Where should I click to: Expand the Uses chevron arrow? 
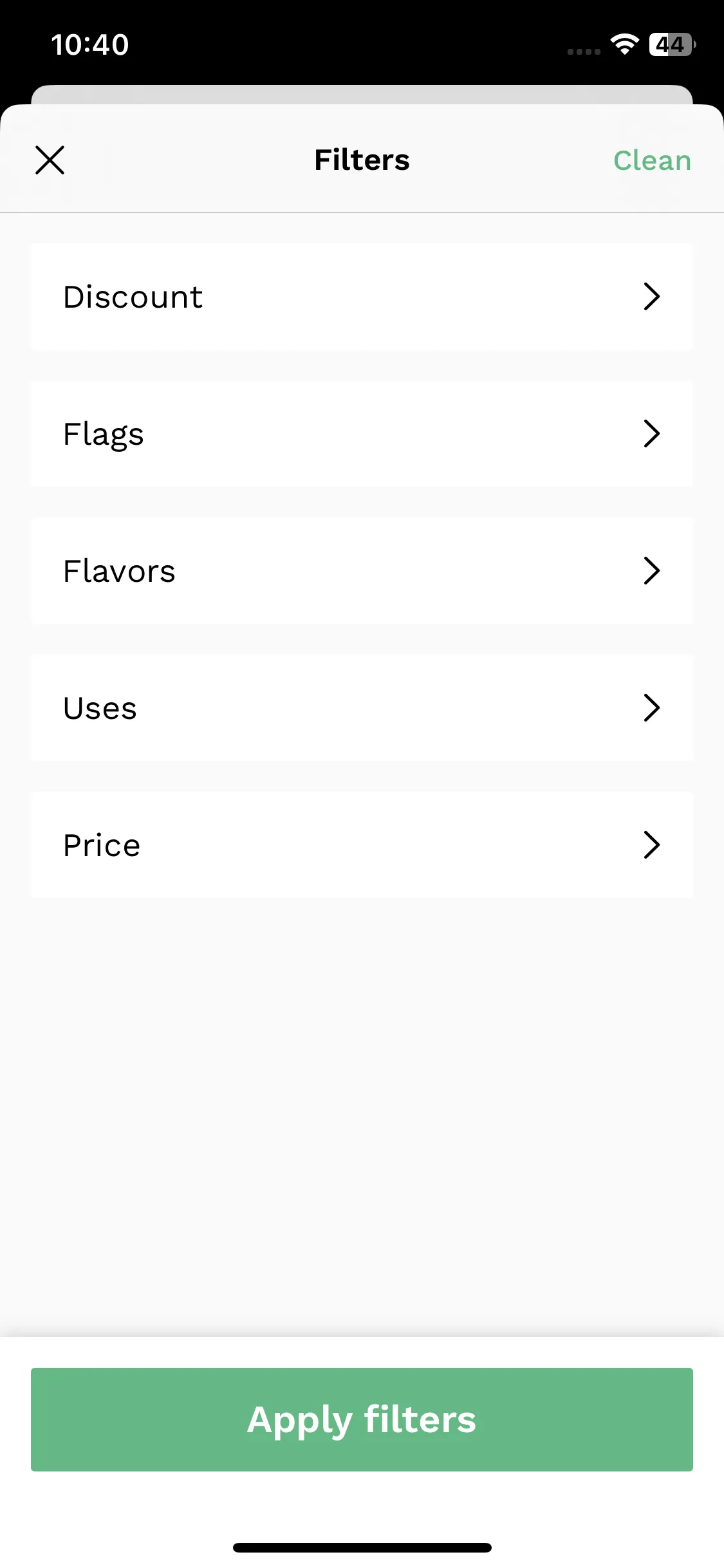[x=652, y=708]
